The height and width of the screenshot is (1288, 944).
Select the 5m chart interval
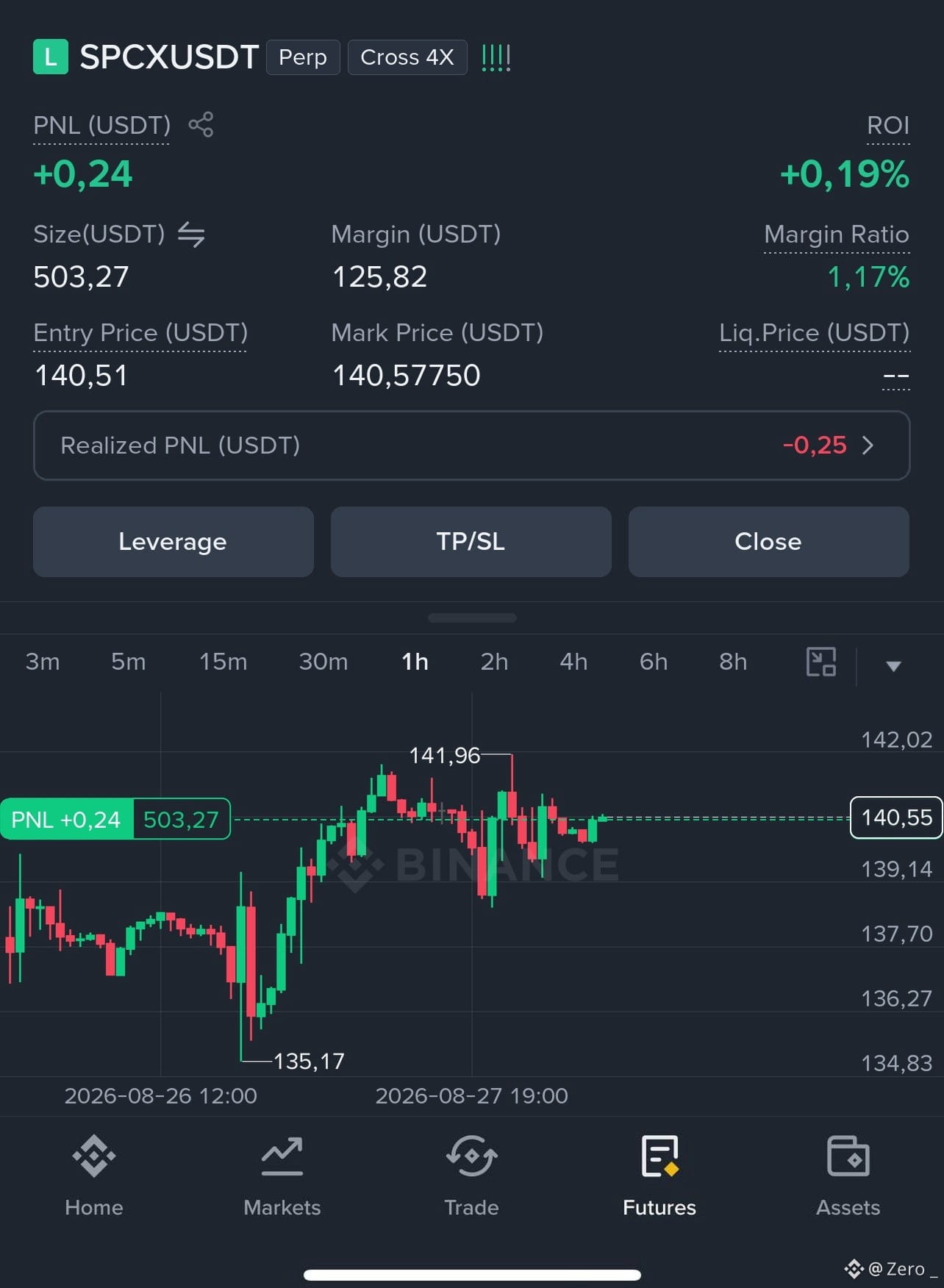(x=129, y=662)
